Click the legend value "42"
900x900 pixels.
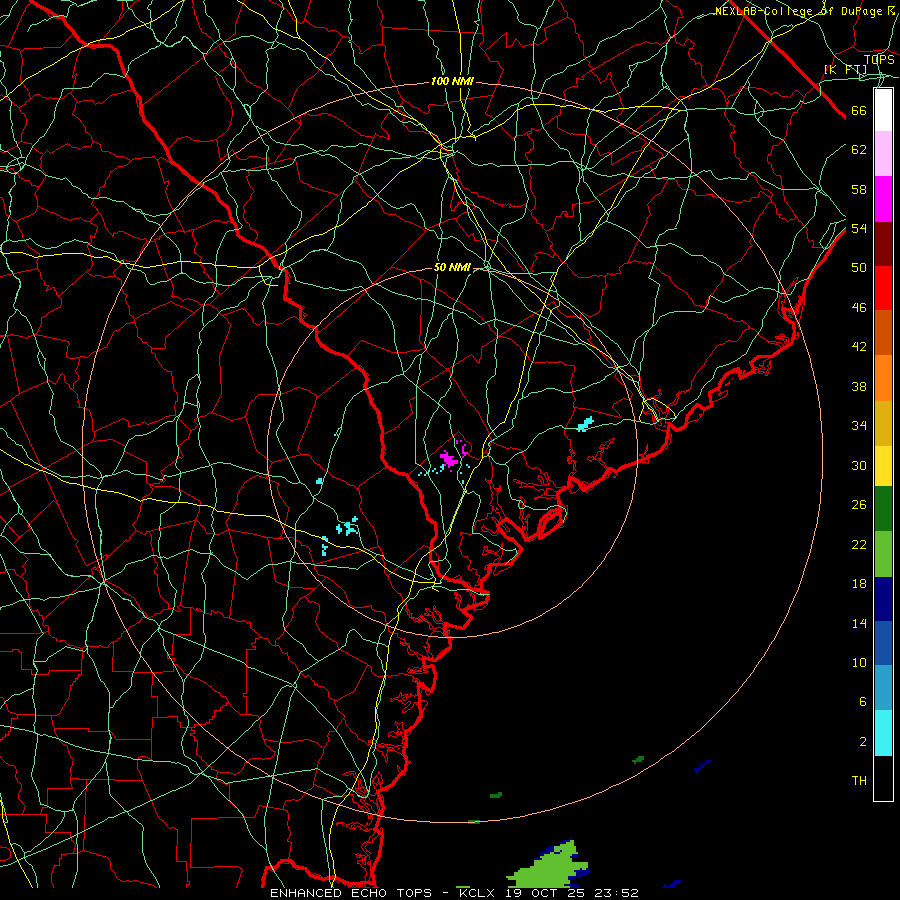tap(859, 347)
